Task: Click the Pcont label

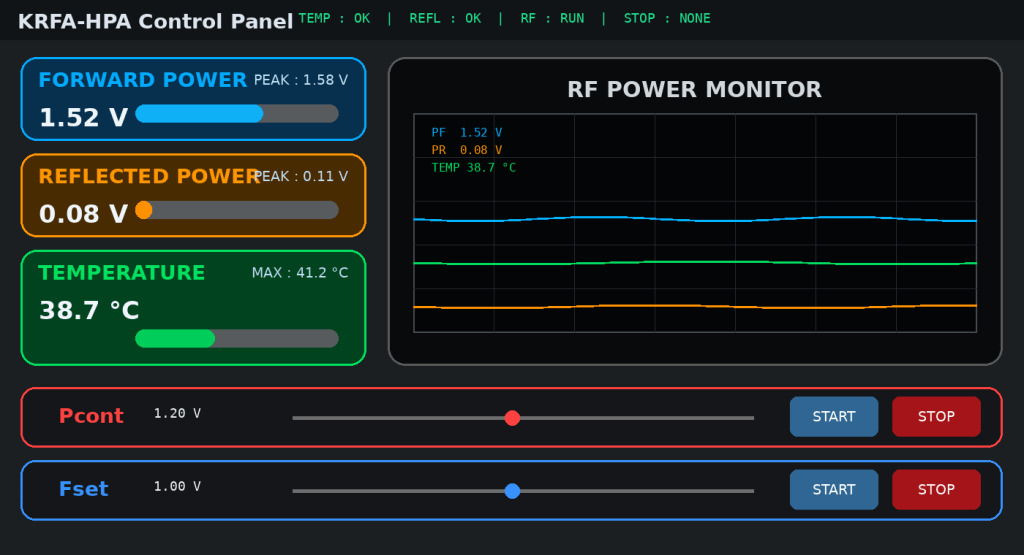Action: (x=91, y=416)
